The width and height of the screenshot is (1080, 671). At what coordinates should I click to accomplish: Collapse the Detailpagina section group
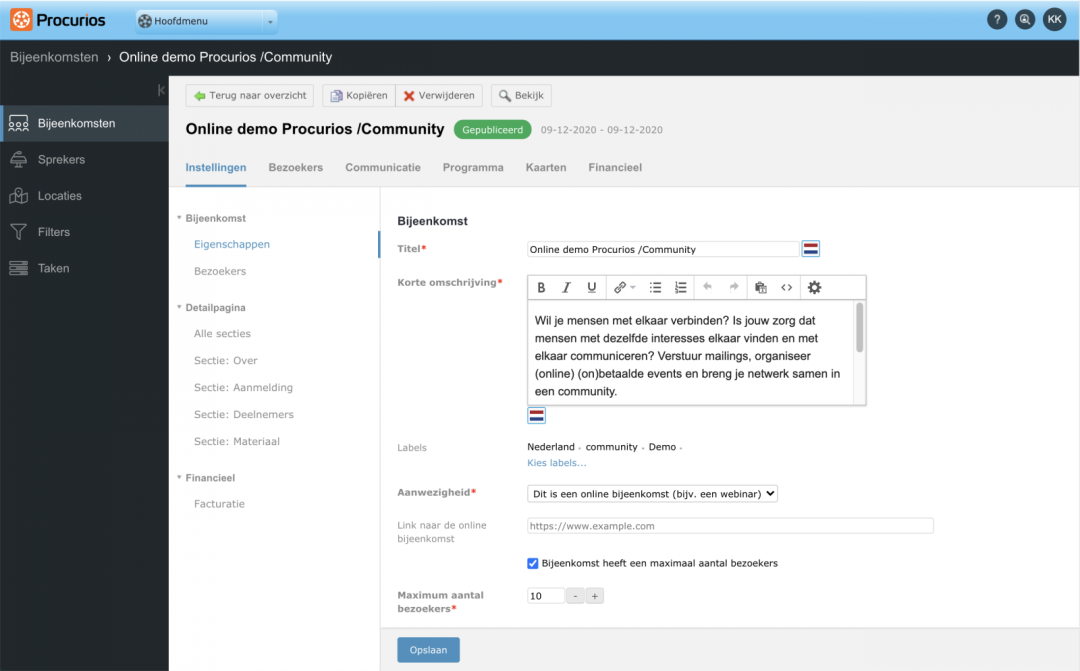179,307
